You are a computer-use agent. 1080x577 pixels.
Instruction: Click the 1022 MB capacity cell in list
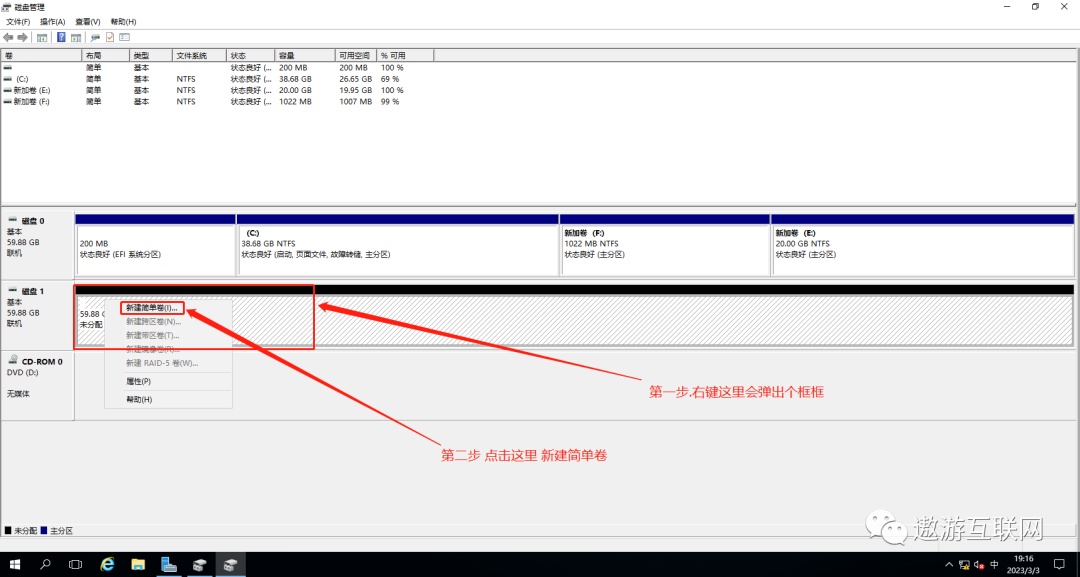pyautogui.click(x=295, y=101)
